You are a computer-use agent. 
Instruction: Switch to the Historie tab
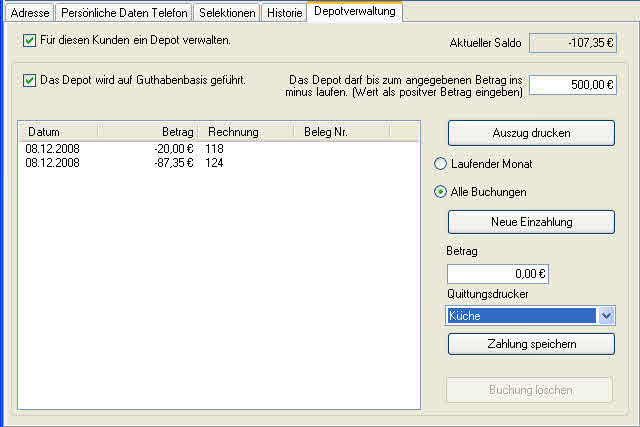[x=283, y=13]
